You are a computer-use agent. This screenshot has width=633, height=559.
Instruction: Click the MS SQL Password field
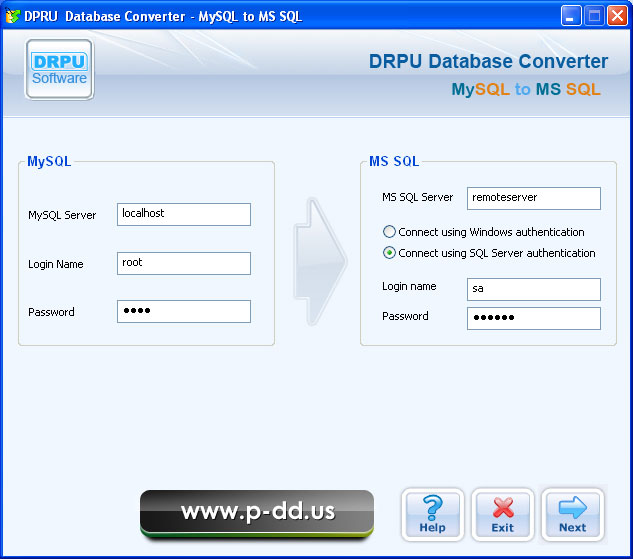534,318
